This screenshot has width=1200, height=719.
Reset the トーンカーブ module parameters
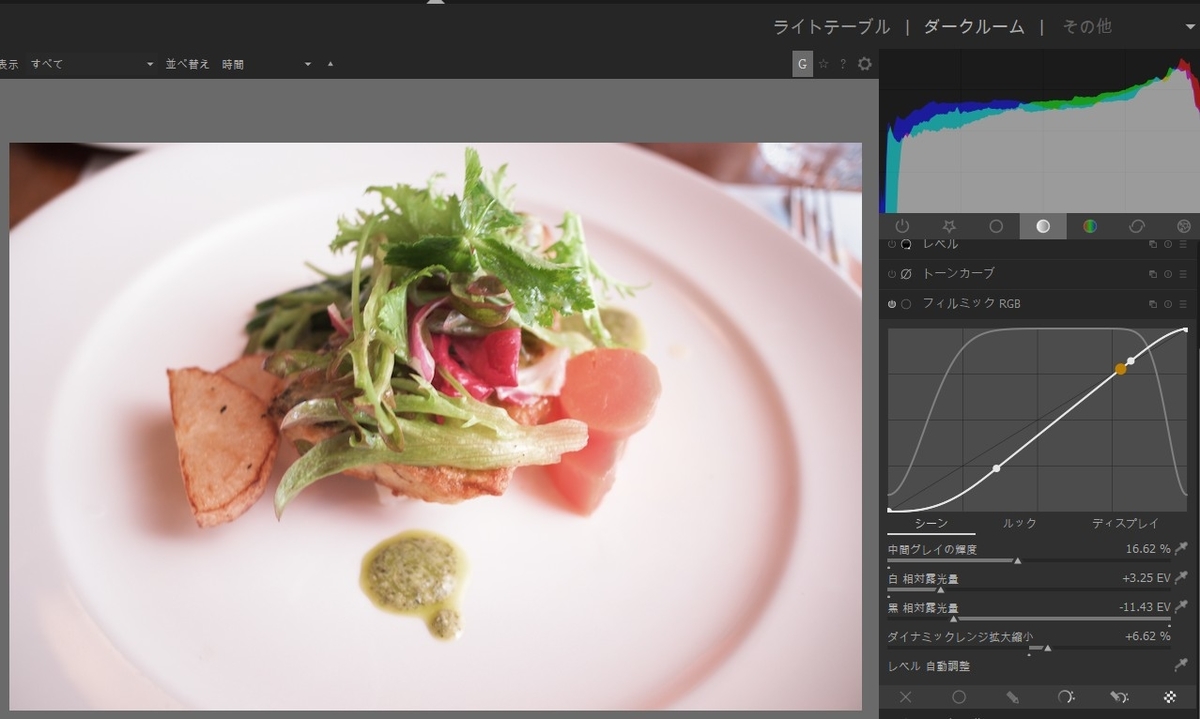(x=1168, y=274)
